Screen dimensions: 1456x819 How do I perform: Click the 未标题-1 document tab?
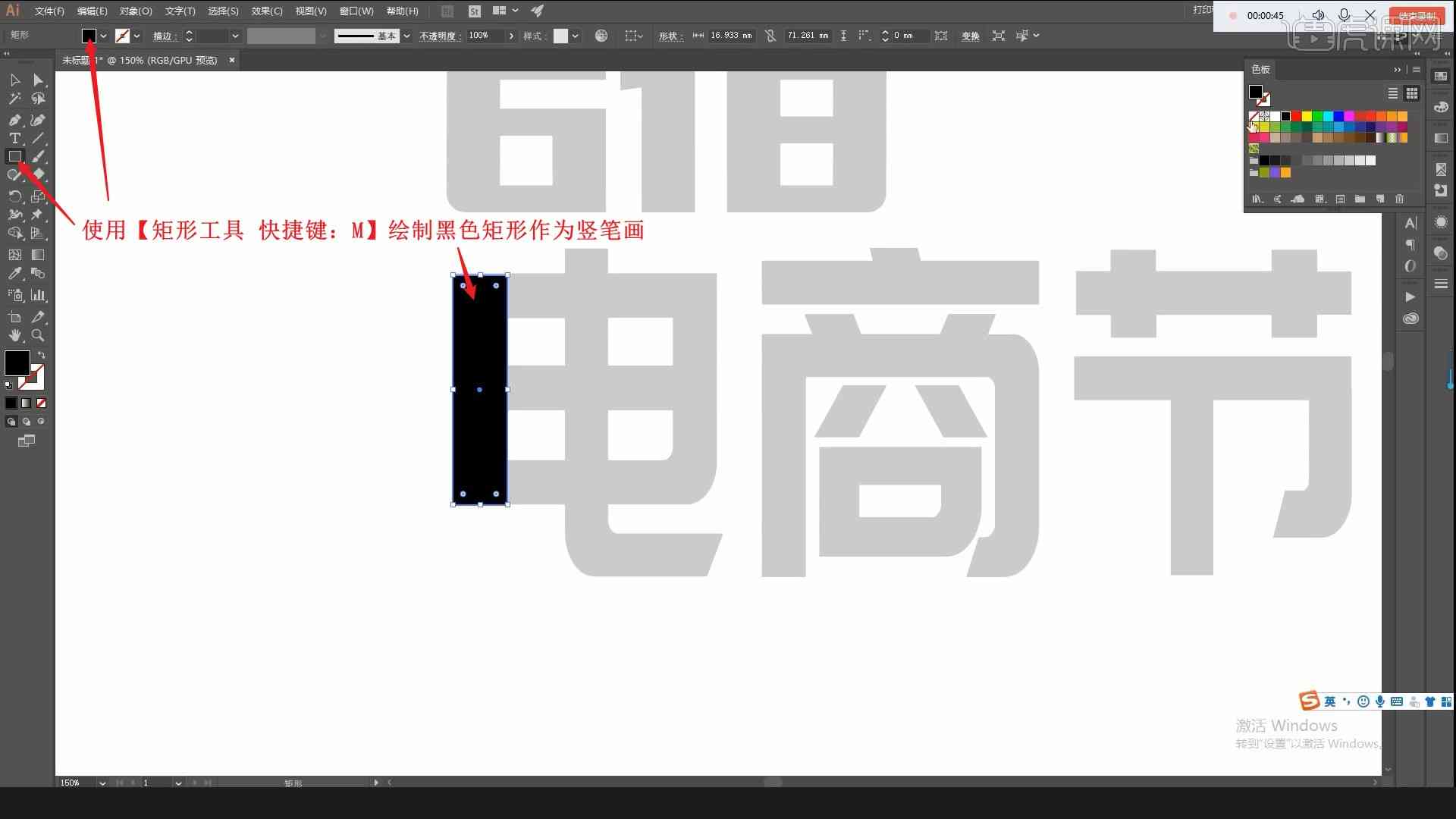(x=141, y=60)
